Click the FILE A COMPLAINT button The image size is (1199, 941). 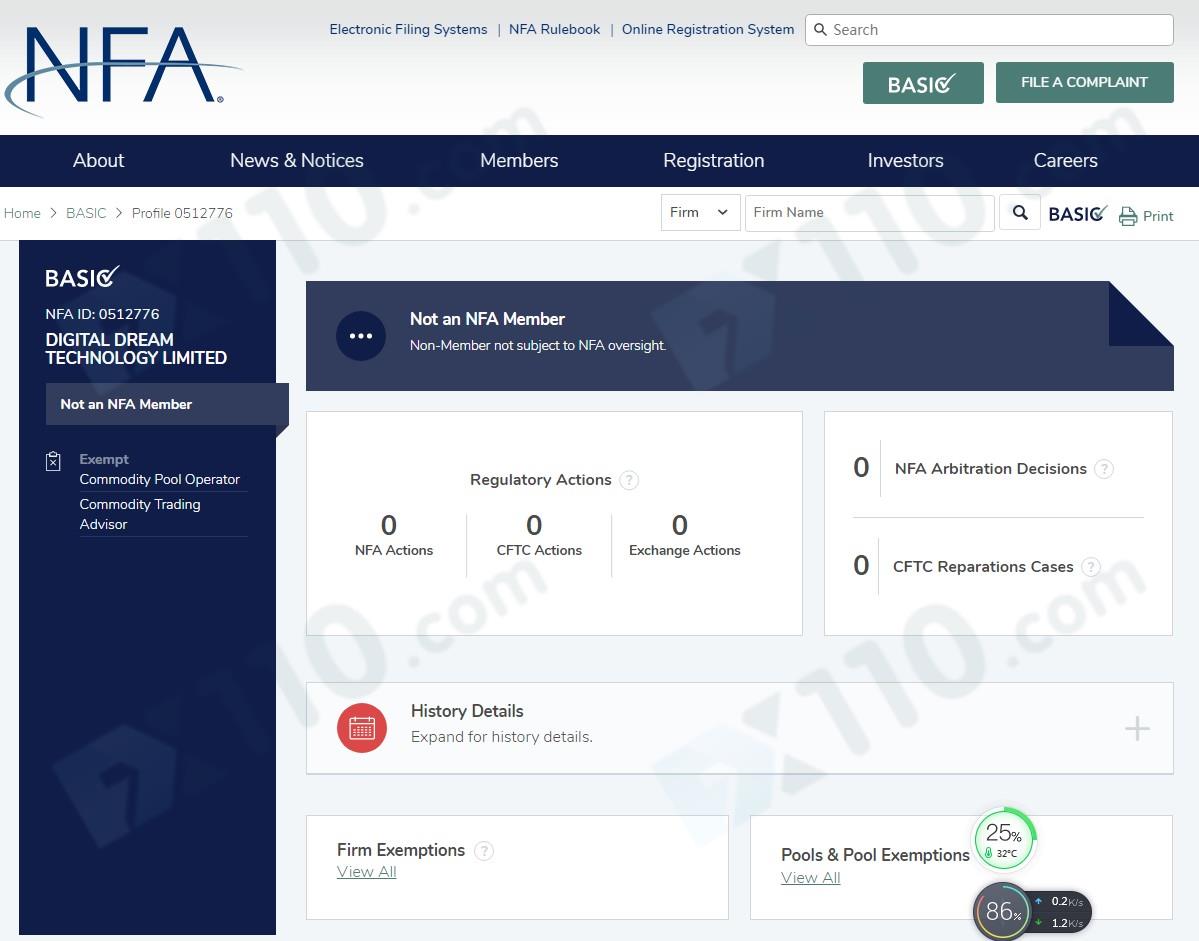1084,83
